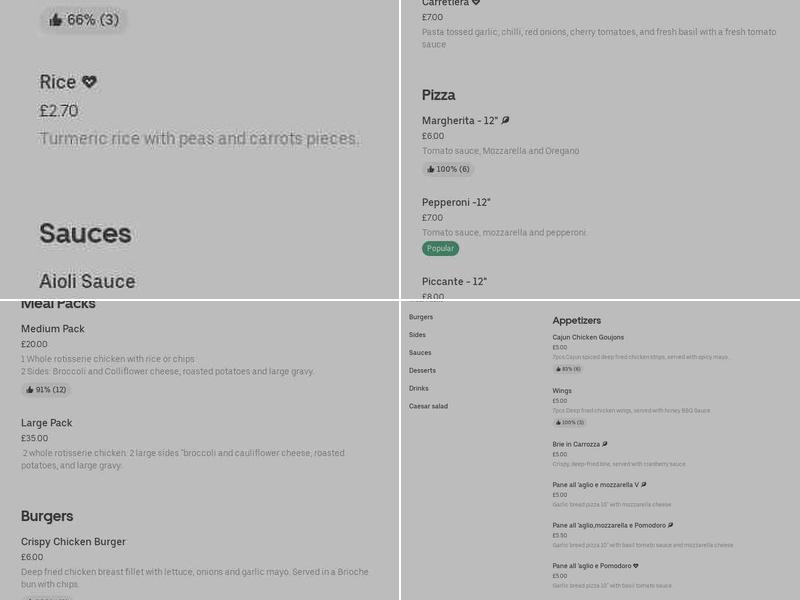Click the leaf icon beside Brie in Carrozza
This screenshot has width=800, height=600.
point(605,444)
